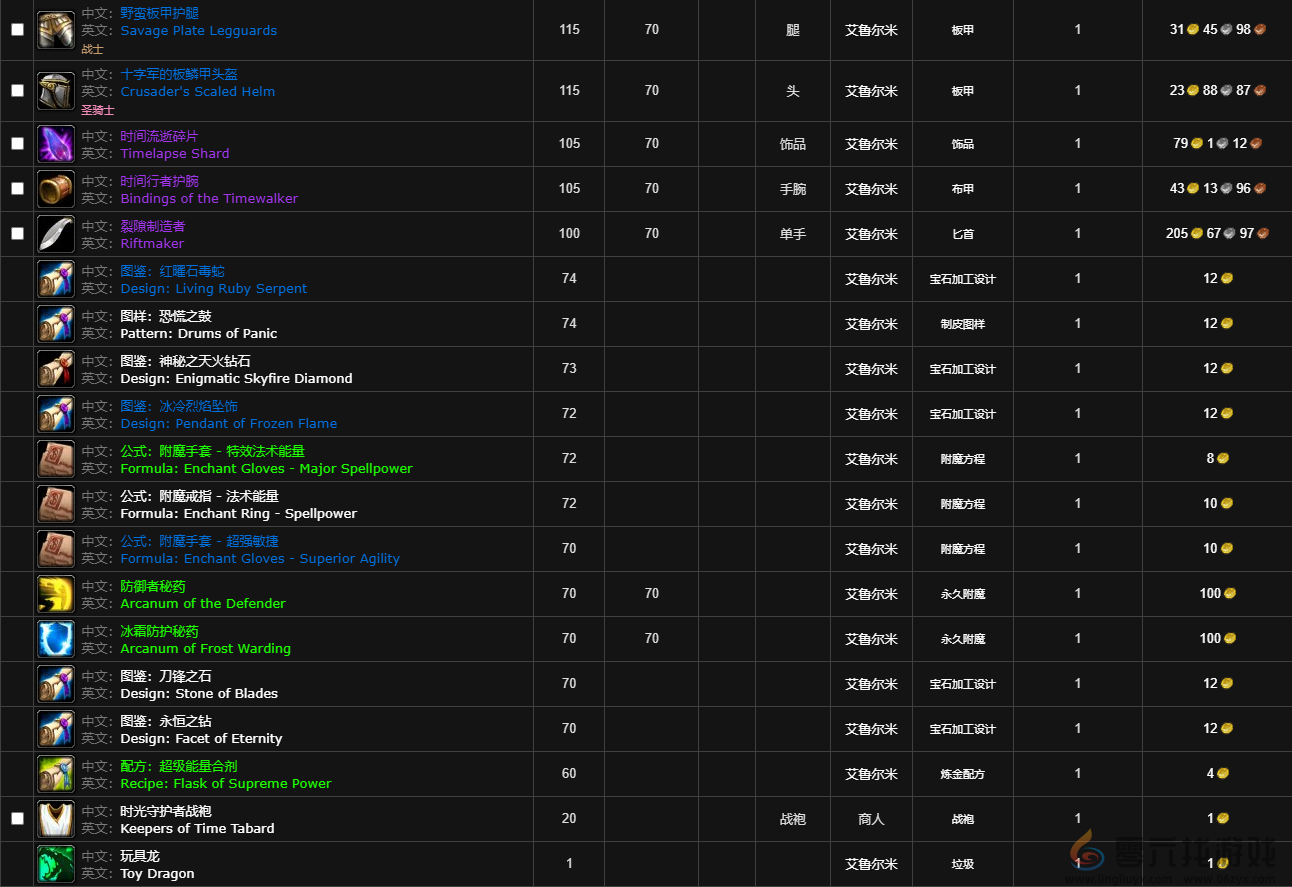Viewport: 1292px width, 887px height.
Task: Click the Arcanum of Frost Warding icon
Action: (x=56, y=639)
